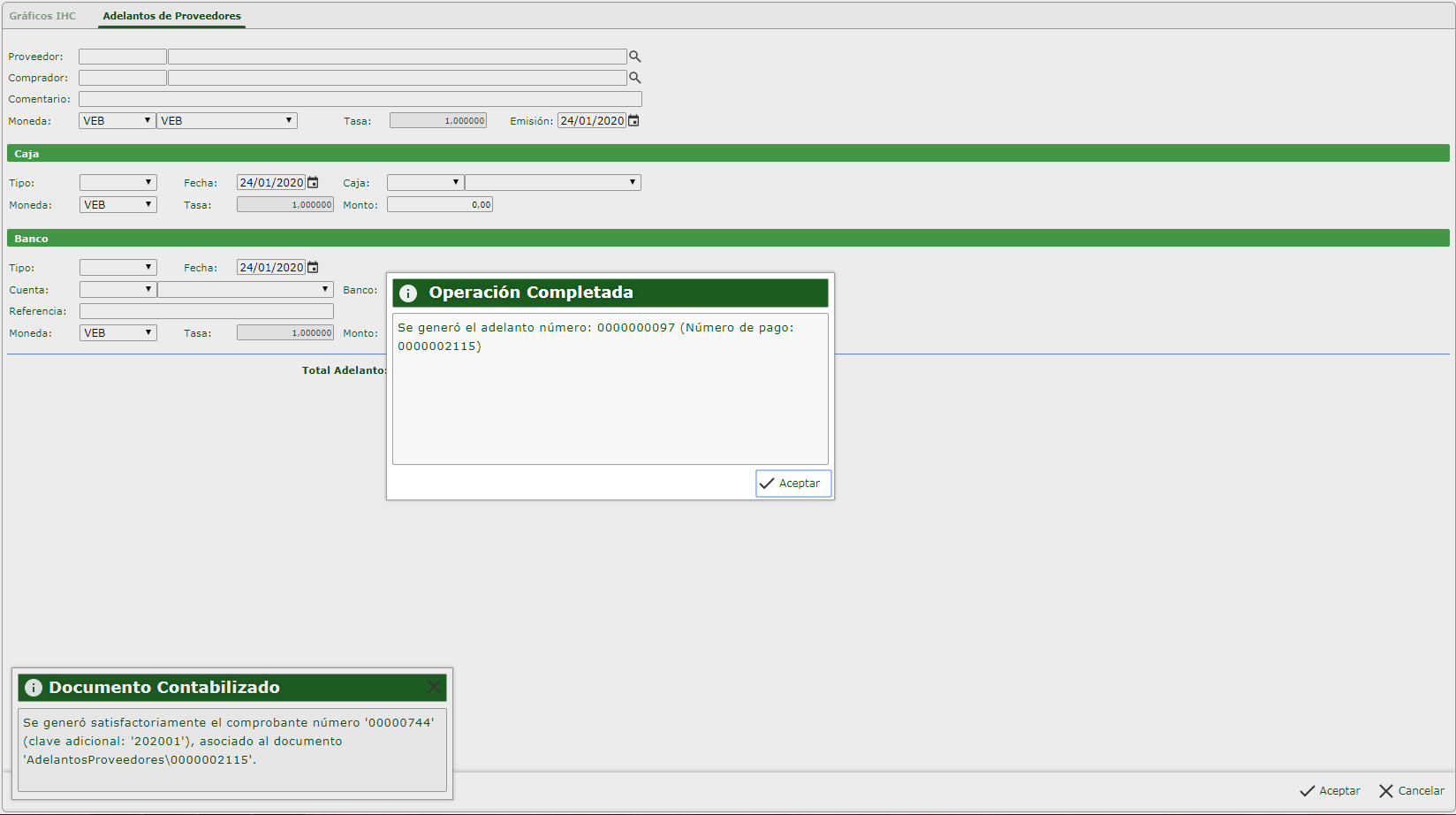The width and height of the screenshot is (1456, 815).
Task: Click the Referencia input field
Action: point(206,311)
